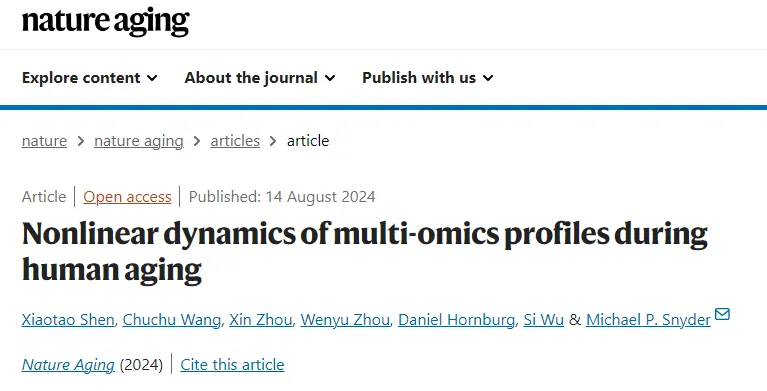Click the nature aging logo

(x=106, y=22)
